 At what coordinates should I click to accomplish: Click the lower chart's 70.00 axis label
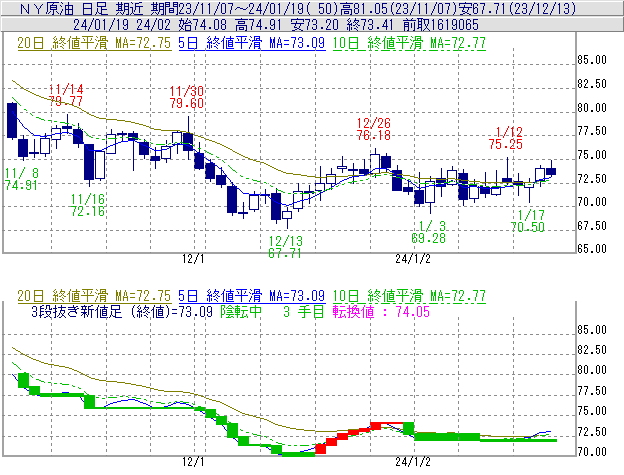pyautogui.click(x=592, y=452)
